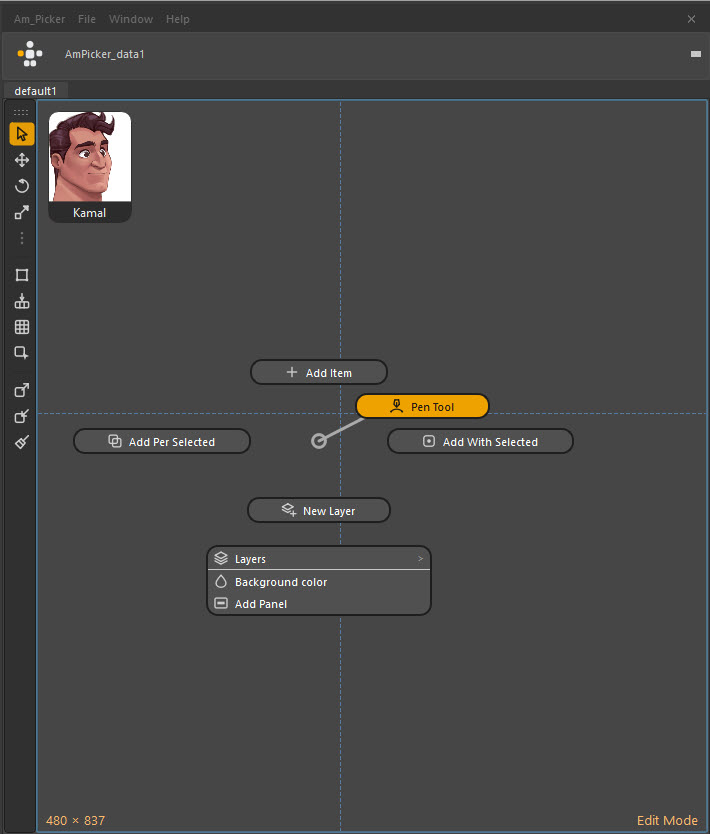Screen dimensions: 710x834
Task: Choose Add Item from the marking menu
Action: [x=319, y=372]
